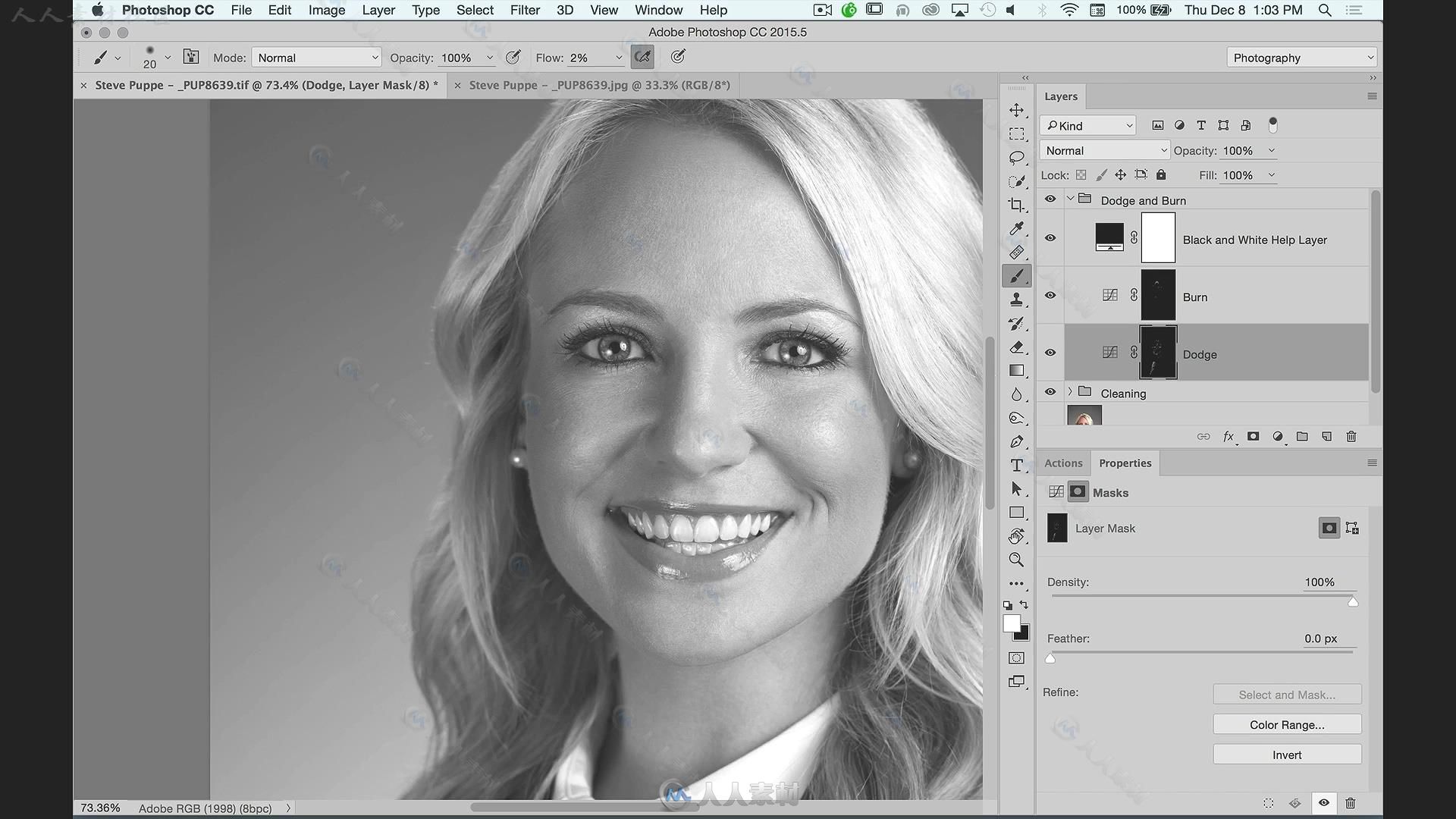Drag the Feather slider in Properties panel
The image size is (1456, 819).
(1050, 657)
